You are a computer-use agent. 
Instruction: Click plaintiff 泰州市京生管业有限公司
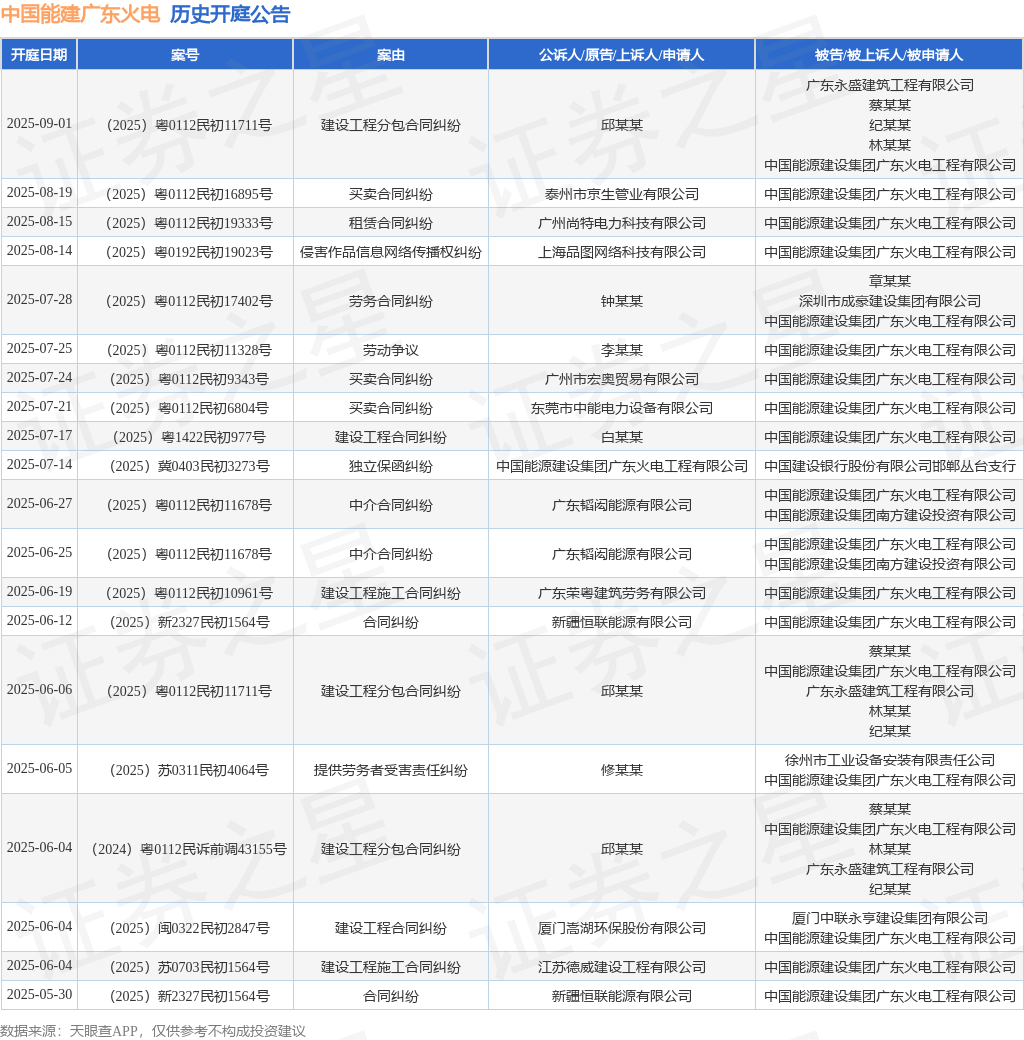621,194
